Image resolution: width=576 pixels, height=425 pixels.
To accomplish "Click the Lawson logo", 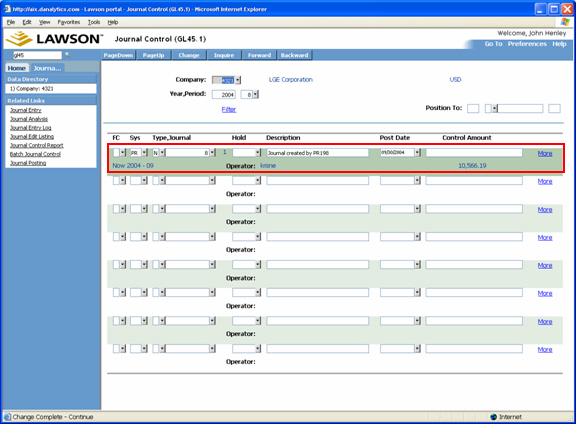I will coord(55,39).
